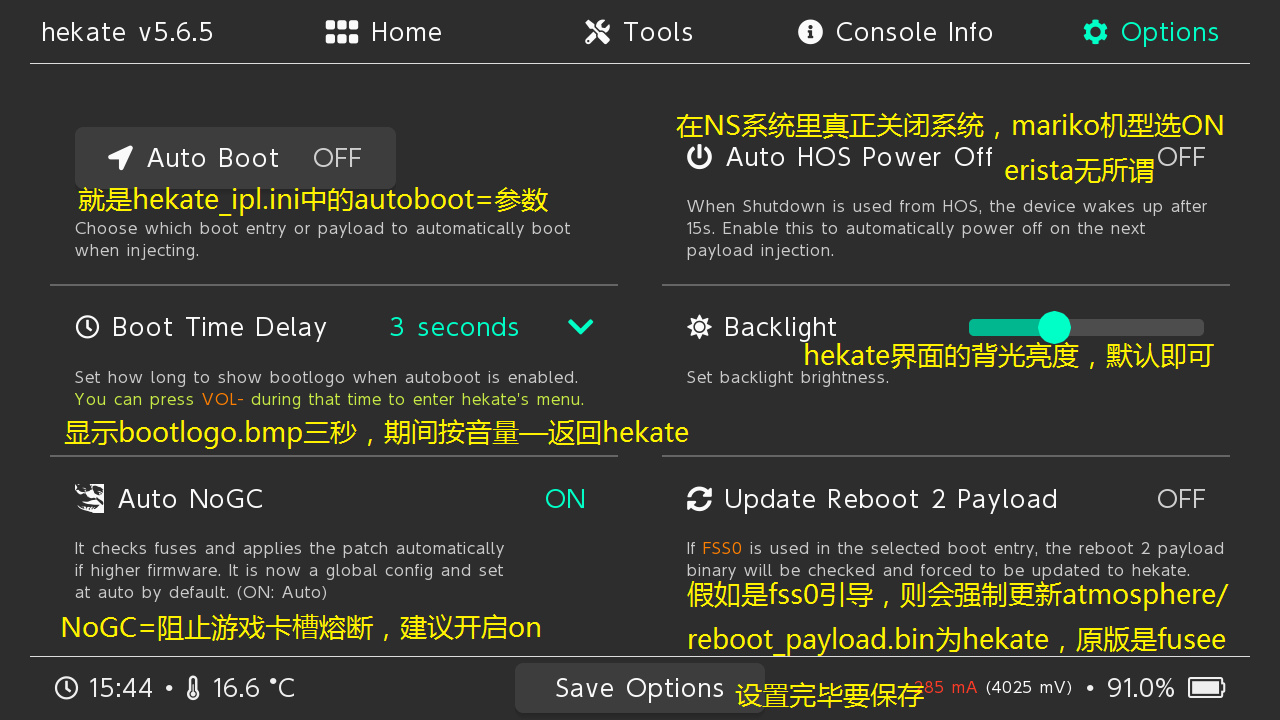This screenshot has width=1280, height=720.
Task: Click the Update Reboot 2 Payload refresh icon
Action: point(699,499)
